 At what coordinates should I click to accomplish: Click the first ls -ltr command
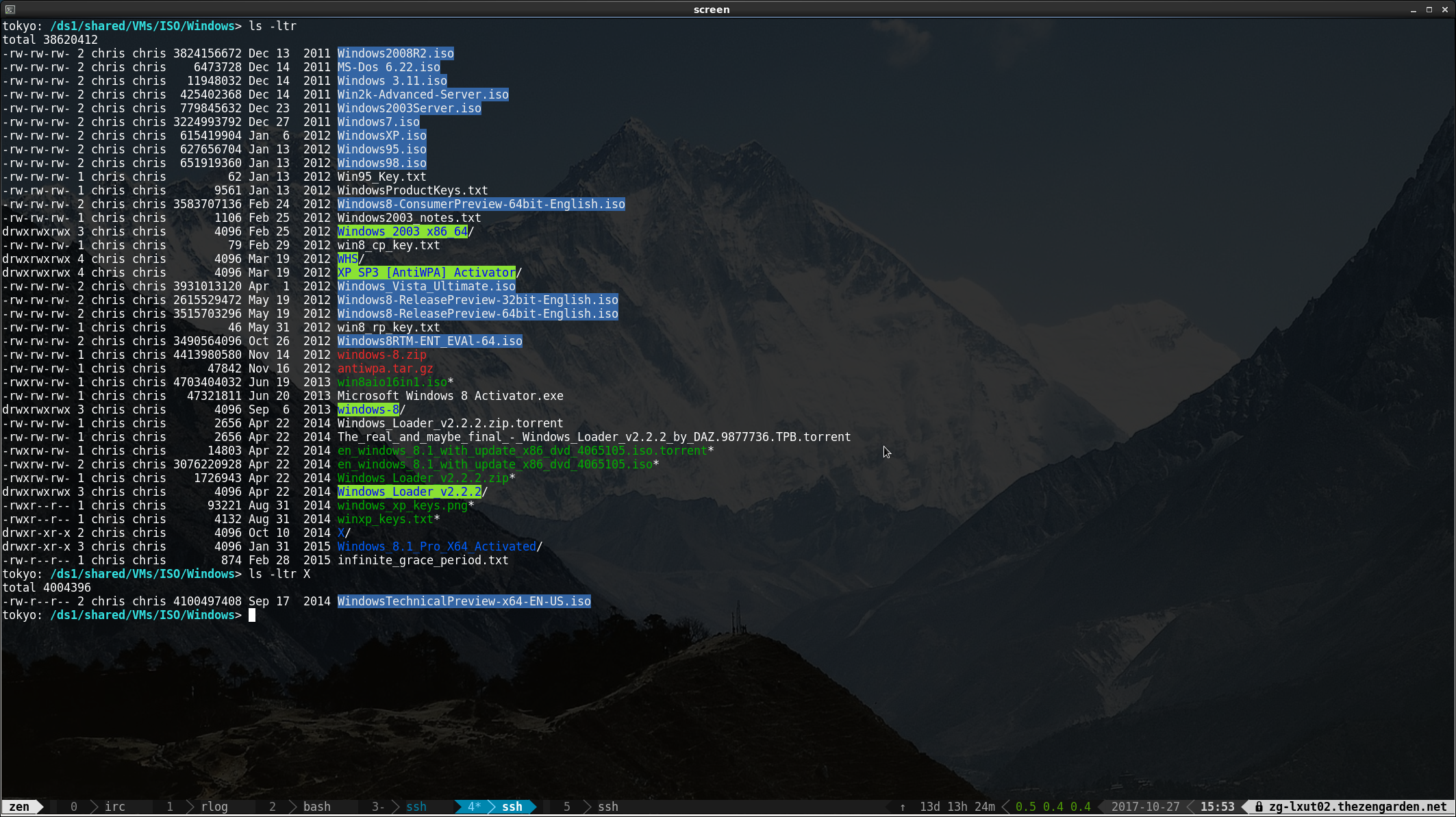(x=272, y=26)
